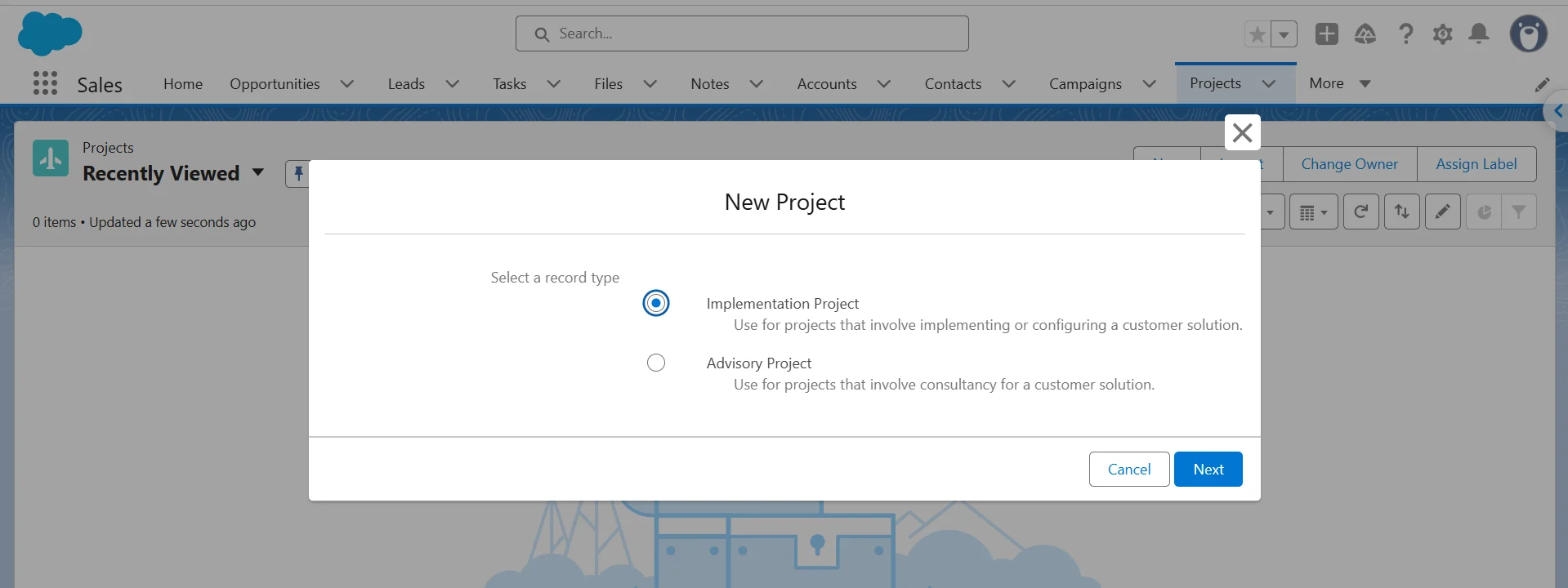Viewport: 1568px width, 588px height.
Task: Switch to the Contacts tab
Action: pos(953,84)
